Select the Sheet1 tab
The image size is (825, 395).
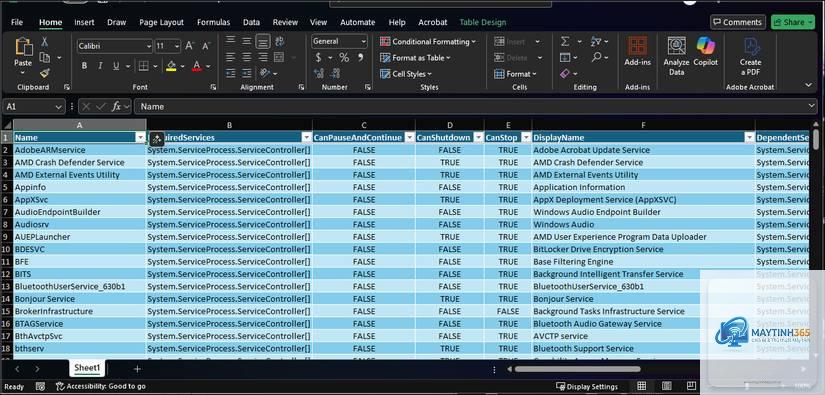point(87,368)
